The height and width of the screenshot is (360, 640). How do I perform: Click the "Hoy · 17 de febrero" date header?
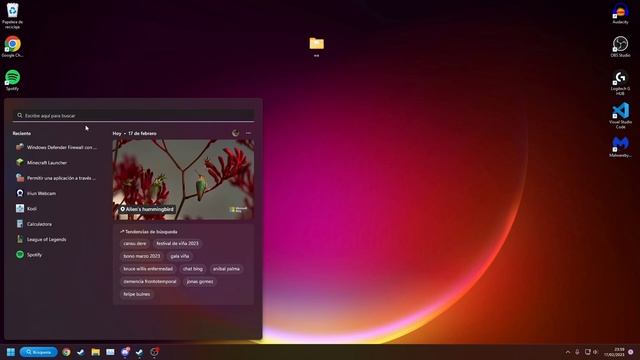134,133
